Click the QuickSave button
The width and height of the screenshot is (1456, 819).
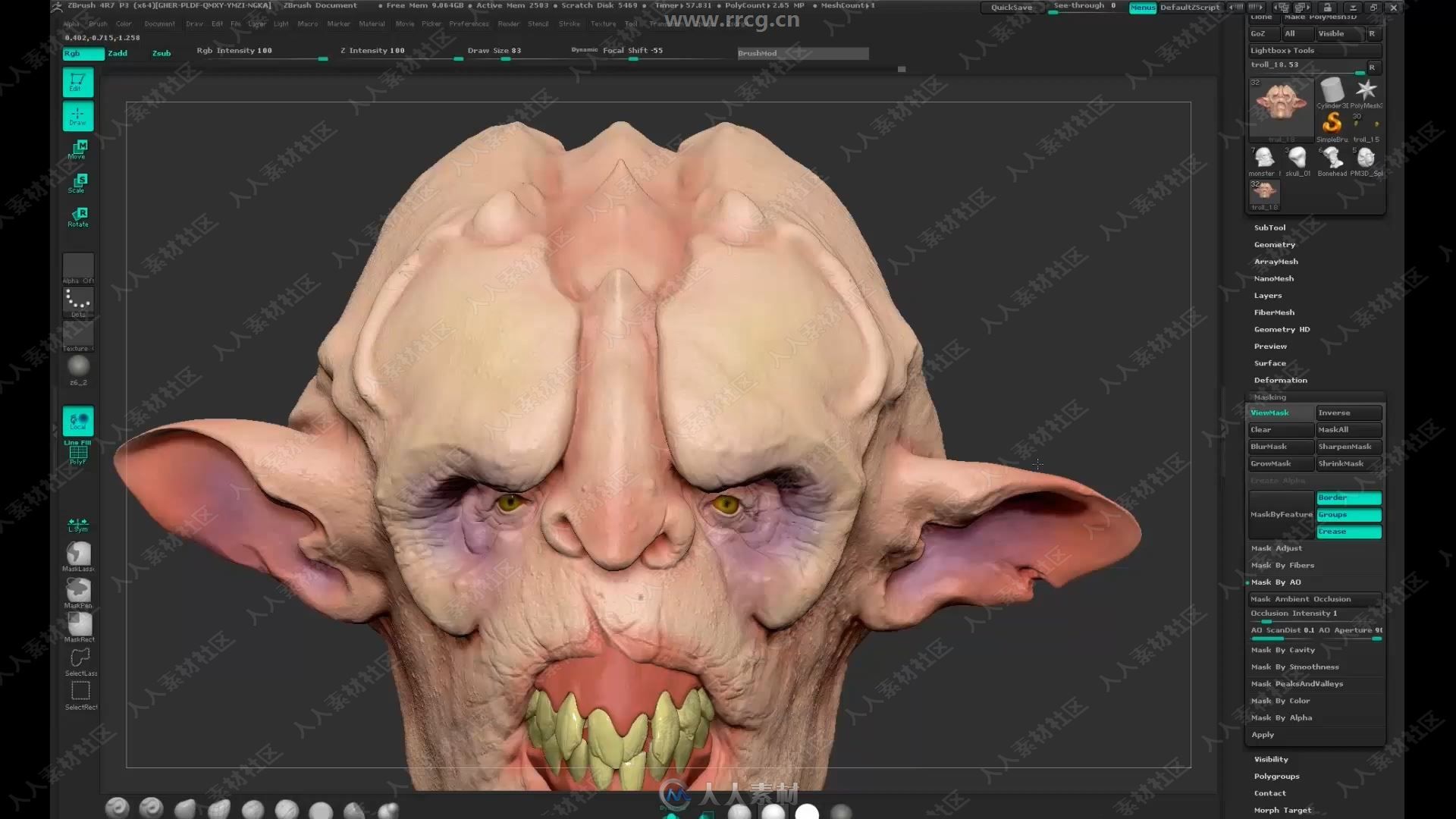(1012, 7)
